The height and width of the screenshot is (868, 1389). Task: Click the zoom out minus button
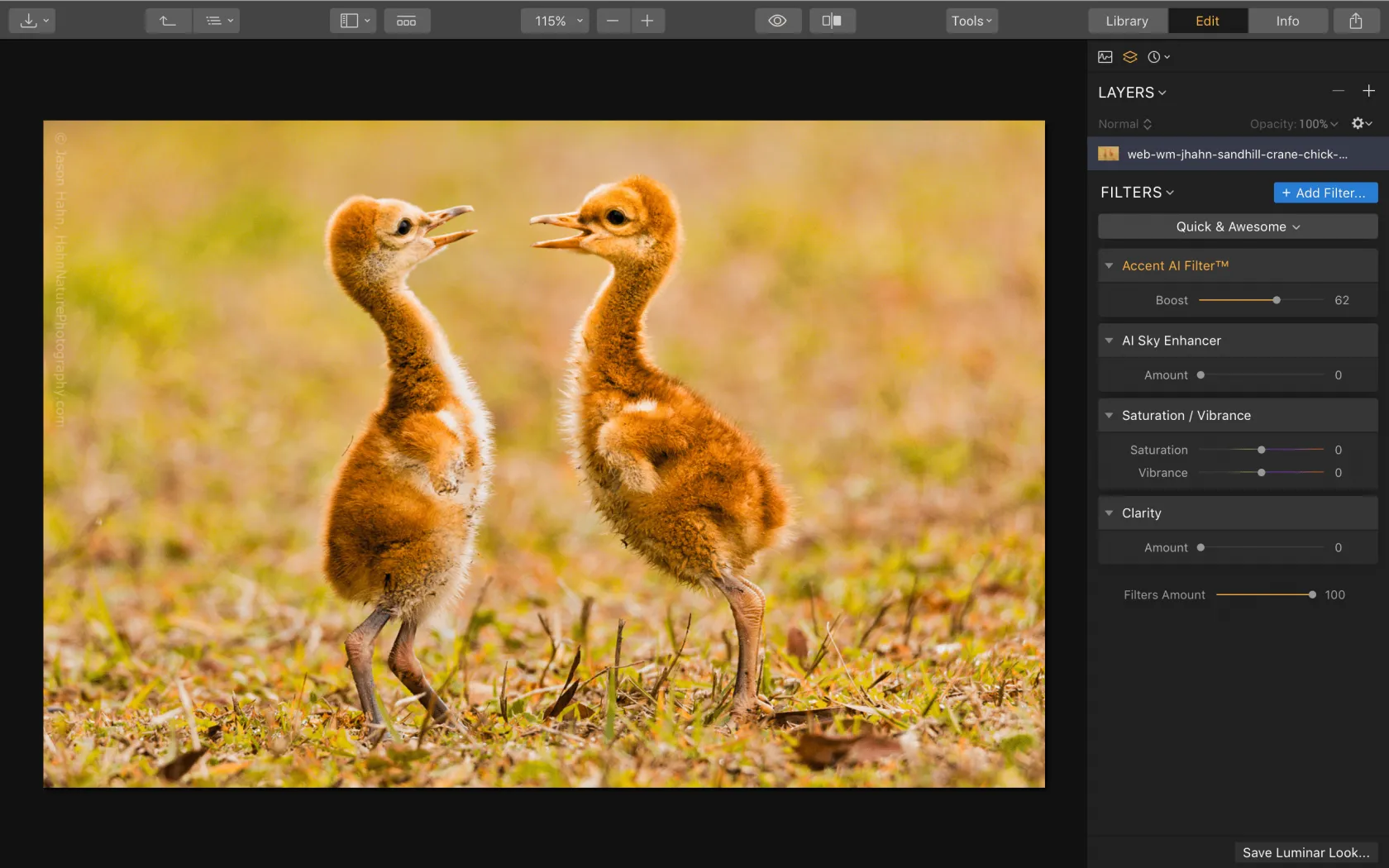[x=613, y=21]
